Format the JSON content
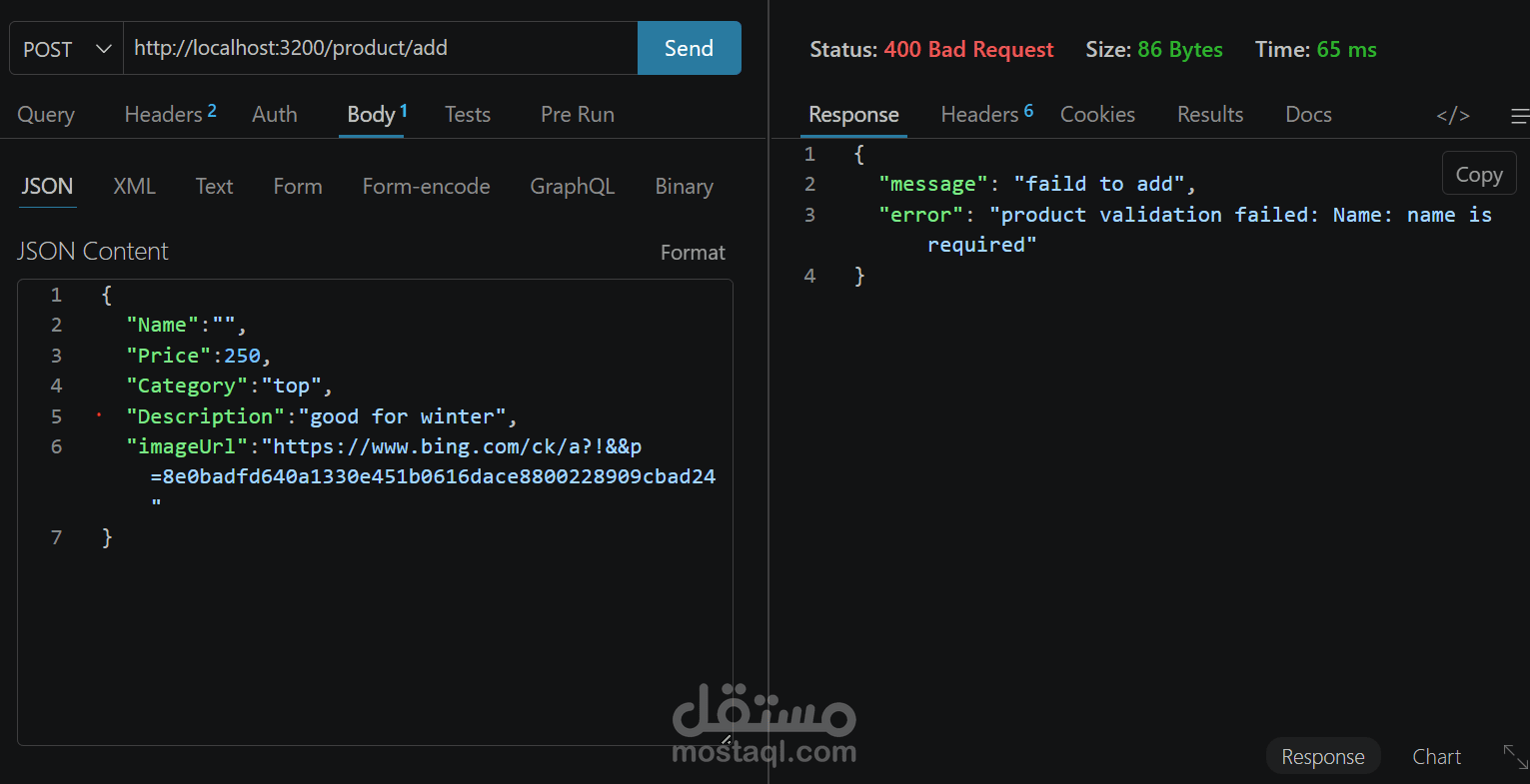 tap(693, 253)
